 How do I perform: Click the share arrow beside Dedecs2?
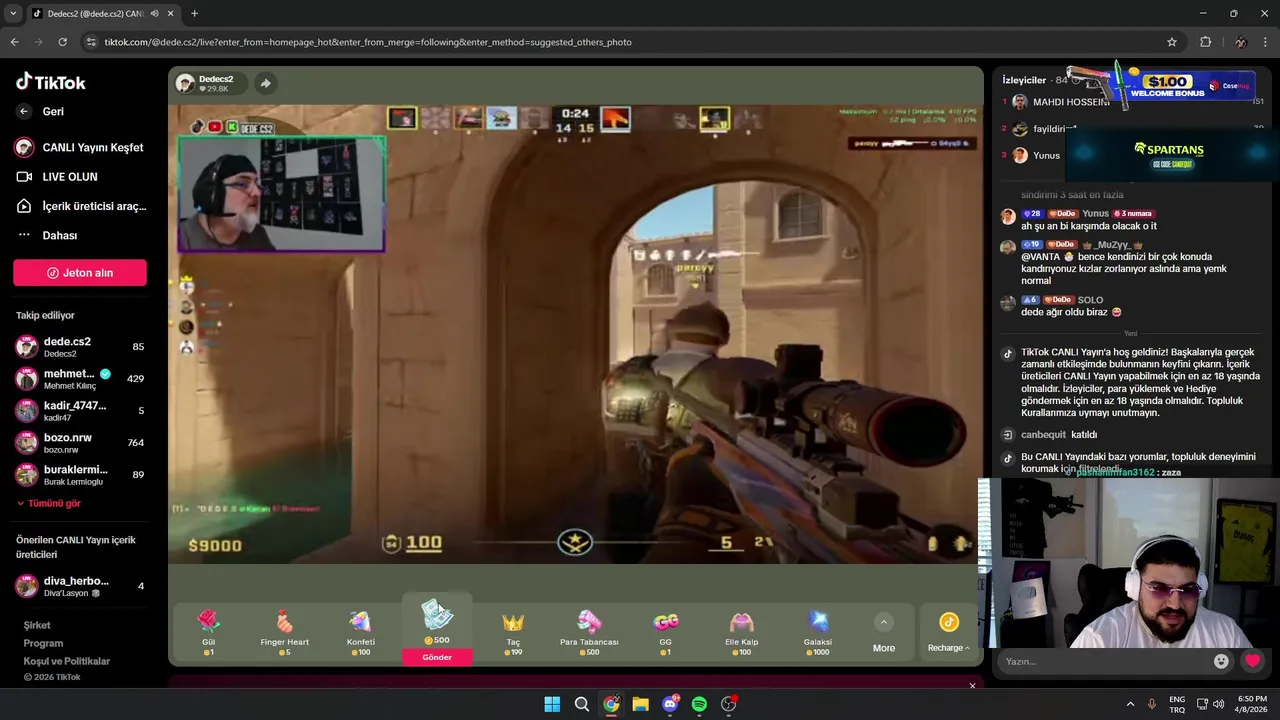click(x=265, y=84)
